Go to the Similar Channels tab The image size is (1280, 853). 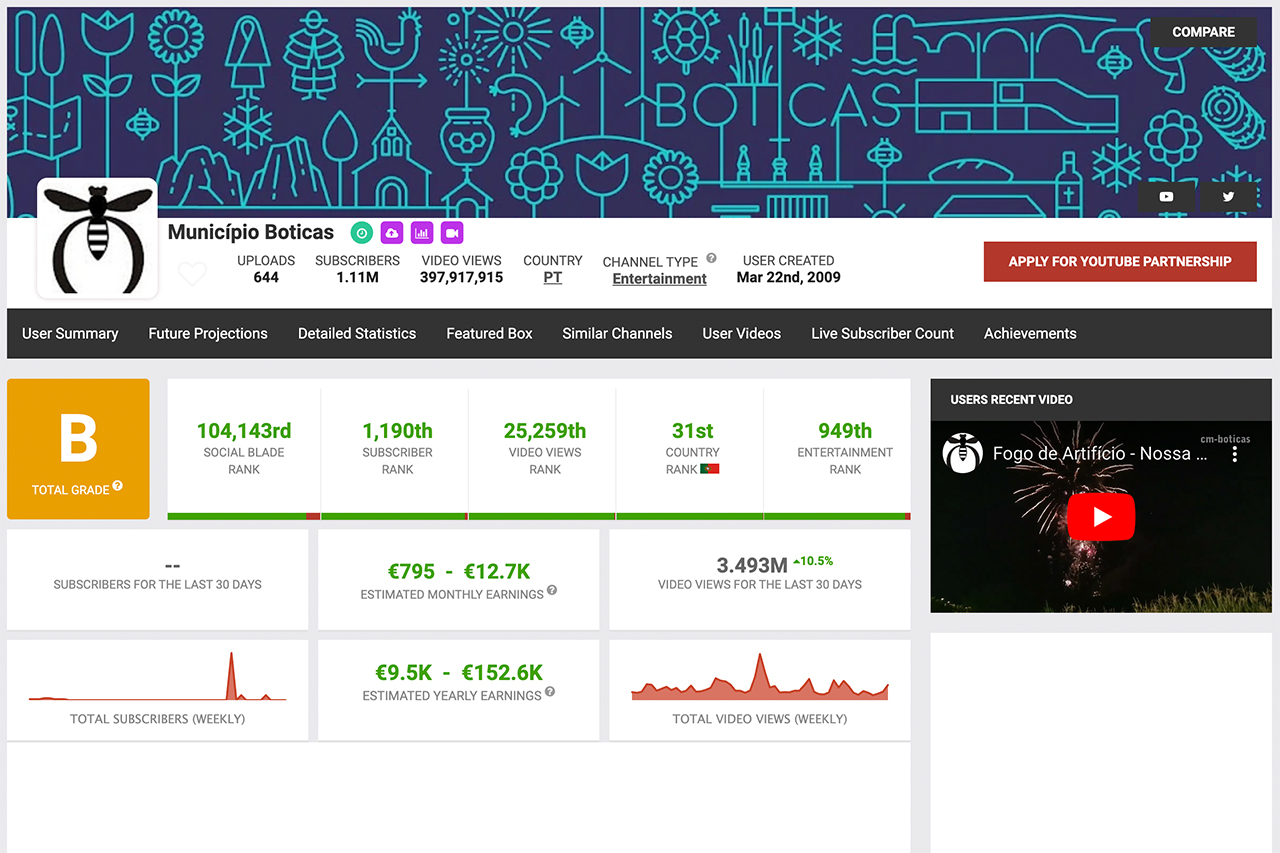point(617,334)
